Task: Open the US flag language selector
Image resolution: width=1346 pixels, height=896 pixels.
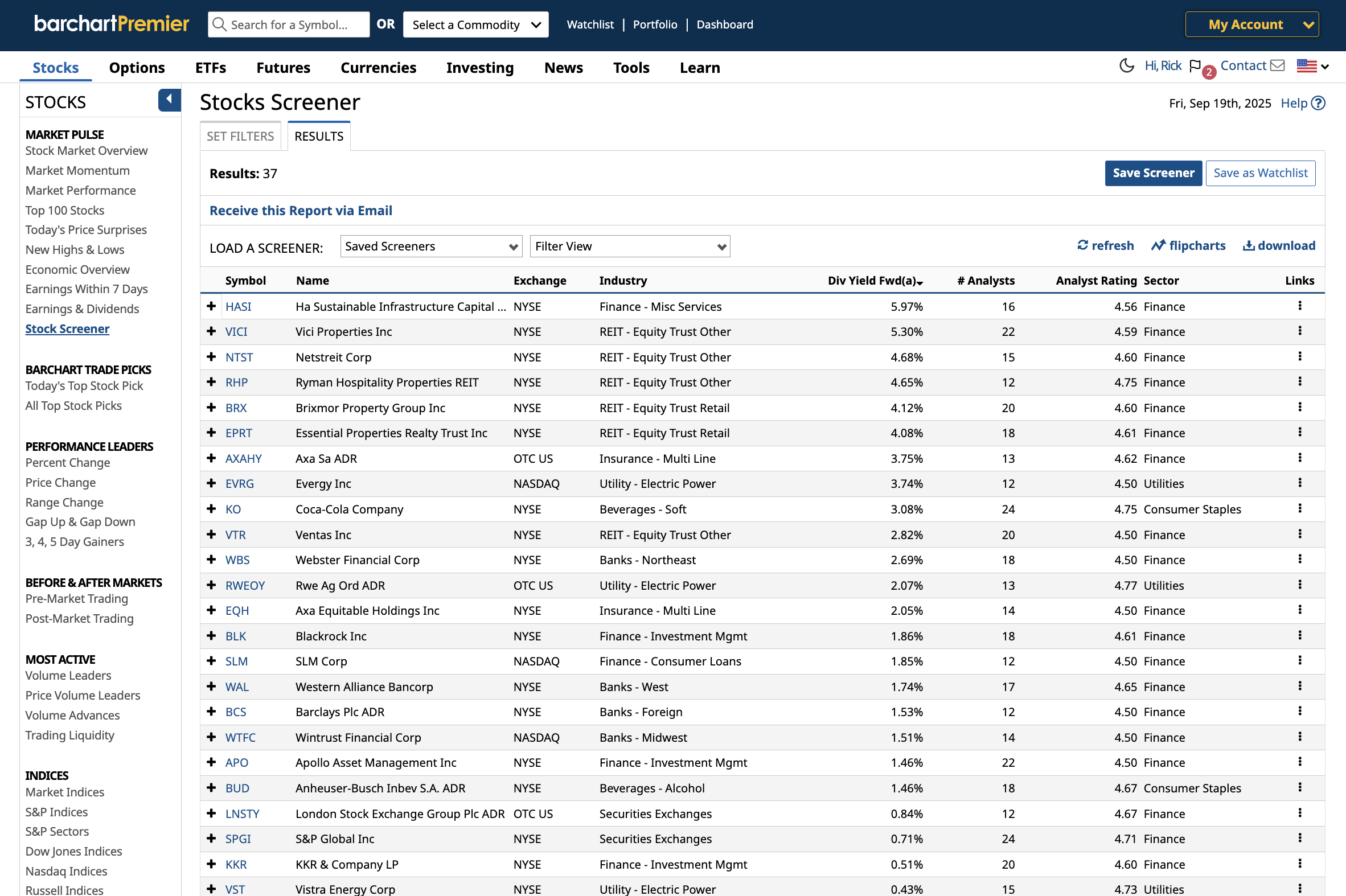Action: (1312, 66)
